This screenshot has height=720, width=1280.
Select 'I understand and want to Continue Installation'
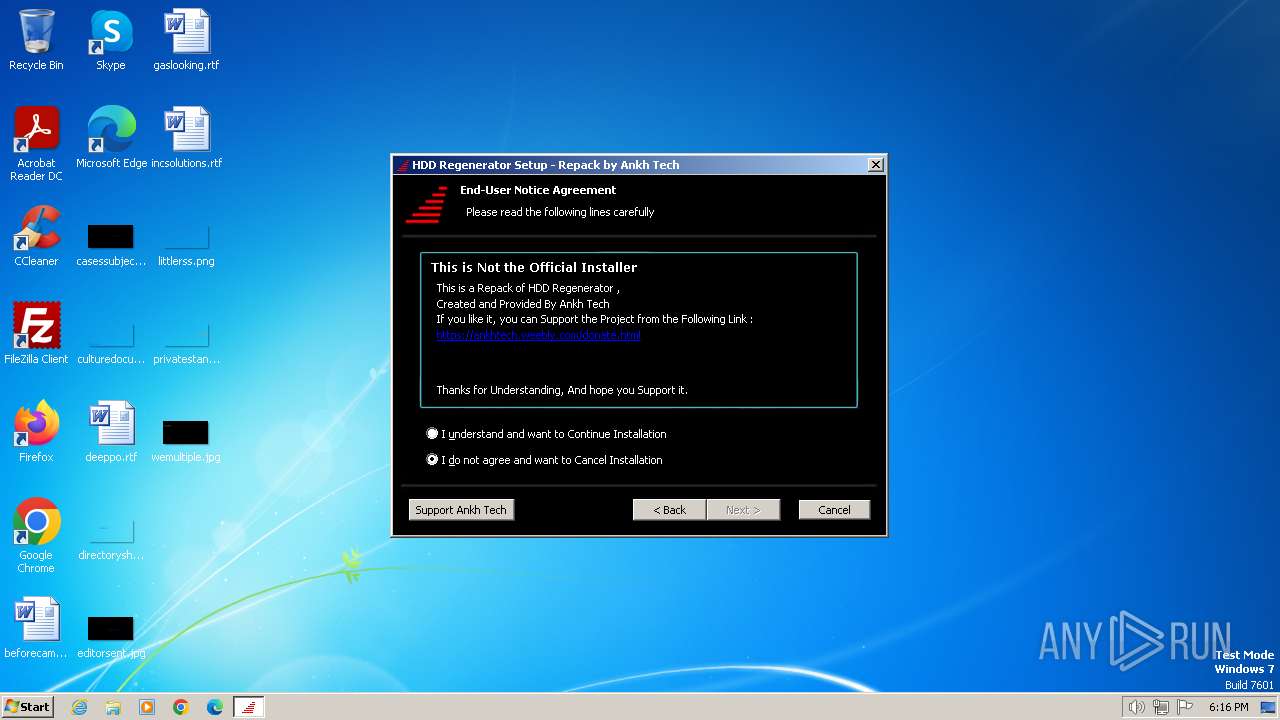pos(547,434)
